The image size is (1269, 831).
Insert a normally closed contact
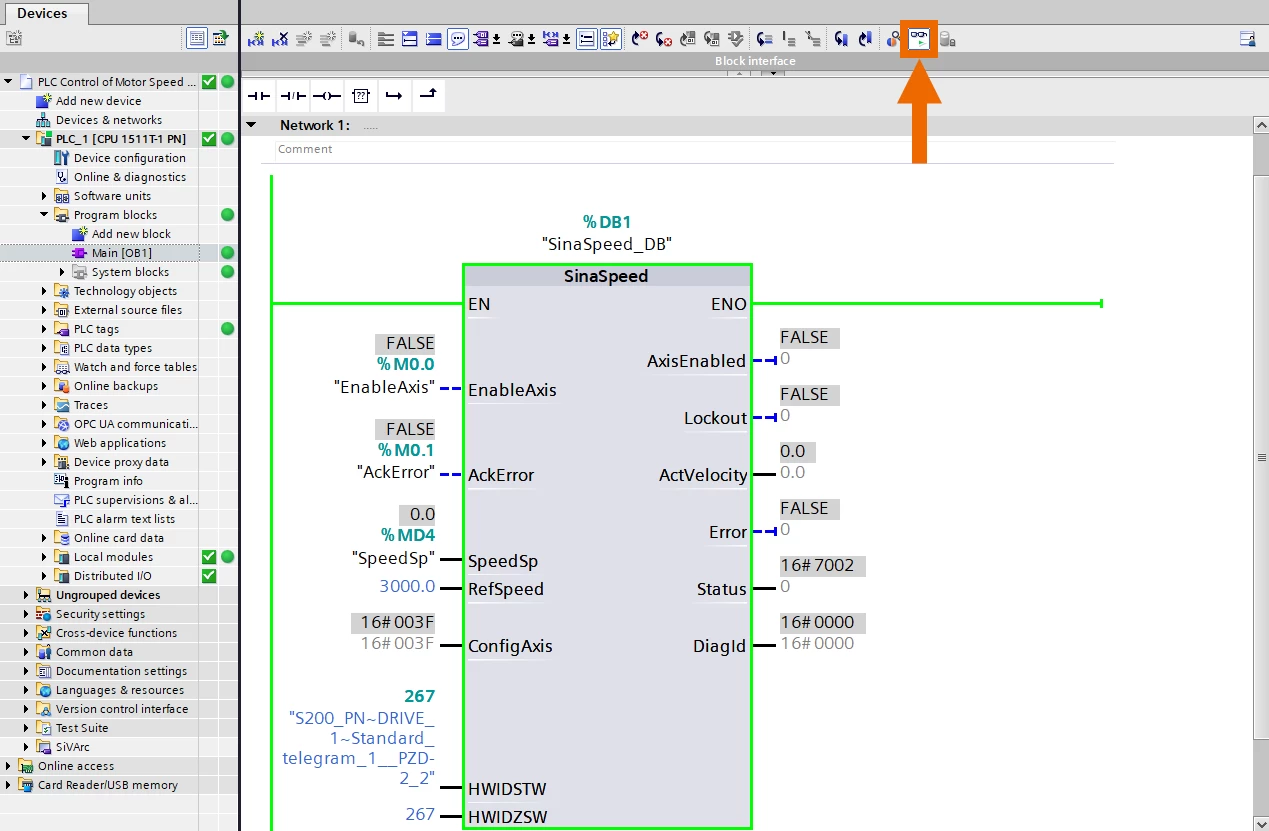293,96
